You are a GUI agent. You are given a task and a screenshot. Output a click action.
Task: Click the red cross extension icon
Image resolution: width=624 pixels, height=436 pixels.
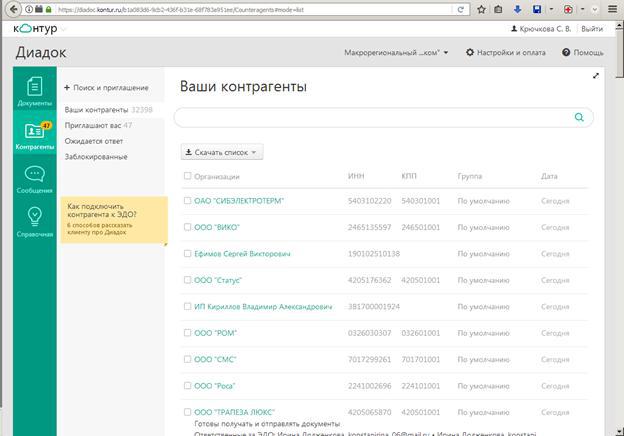click(x=568, y=9)
